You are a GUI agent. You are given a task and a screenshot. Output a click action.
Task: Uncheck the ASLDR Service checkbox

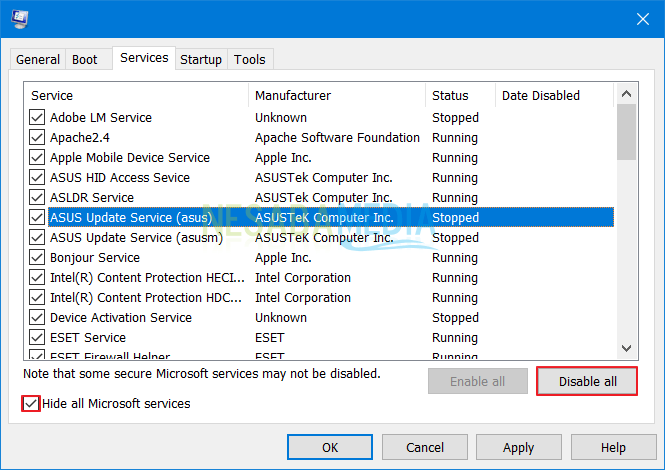coord(37,198)
